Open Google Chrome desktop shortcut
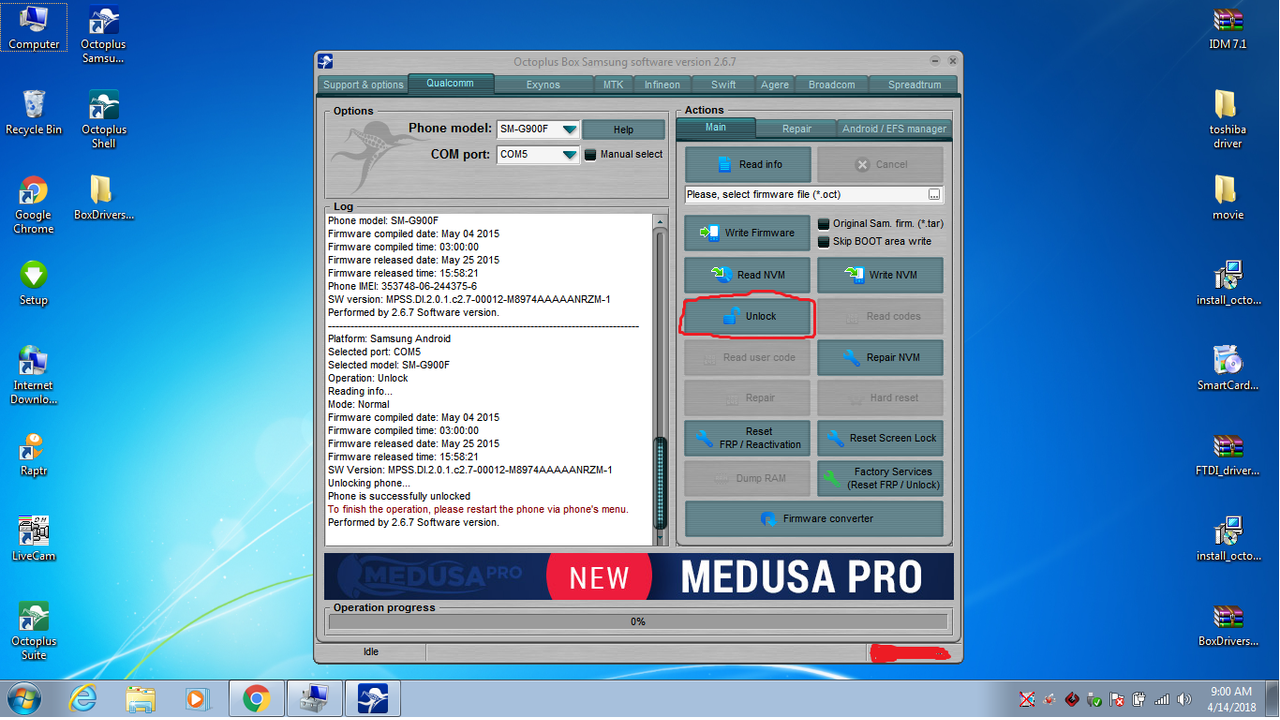The height and width of the screenshot is (720, 1280). point(34,206)
